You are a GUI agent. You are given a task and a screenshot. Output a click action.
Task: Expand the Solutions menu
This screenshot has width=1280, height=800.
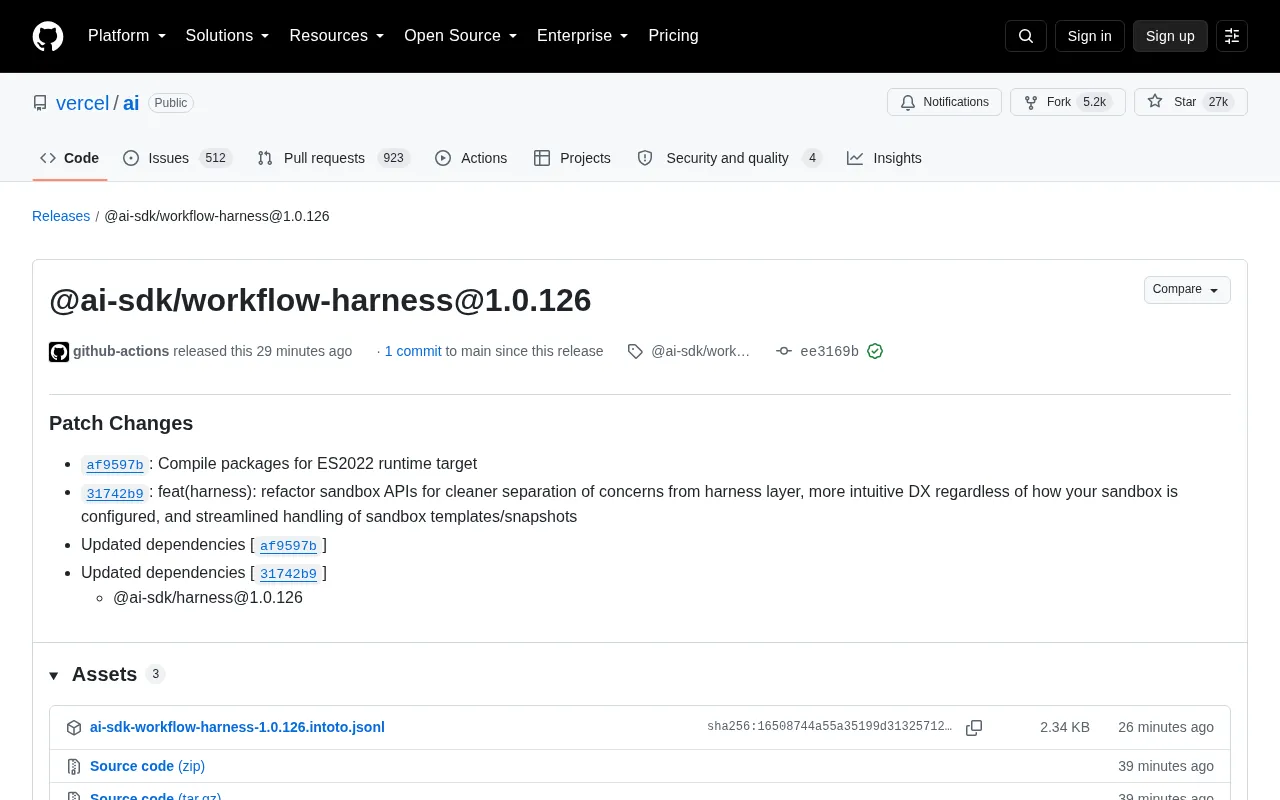(228, 36)
